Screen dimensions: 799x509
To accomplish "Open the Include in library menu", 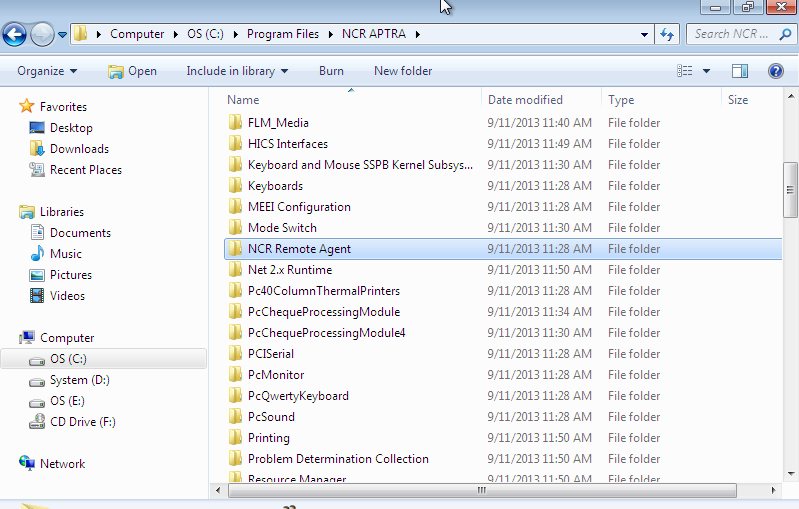I will 237,71.
